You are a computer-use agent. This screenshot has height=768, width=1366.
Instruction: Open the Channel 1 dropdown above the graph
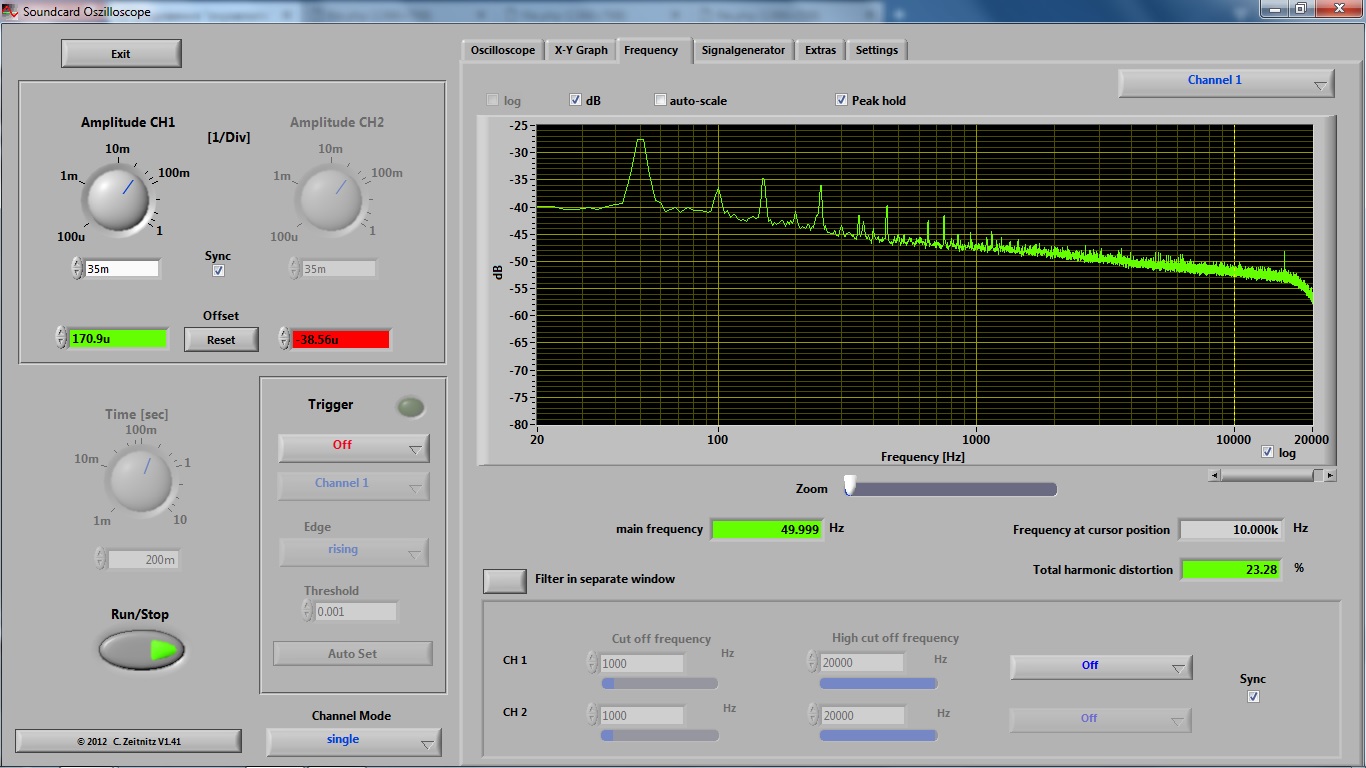[1225, 83]
